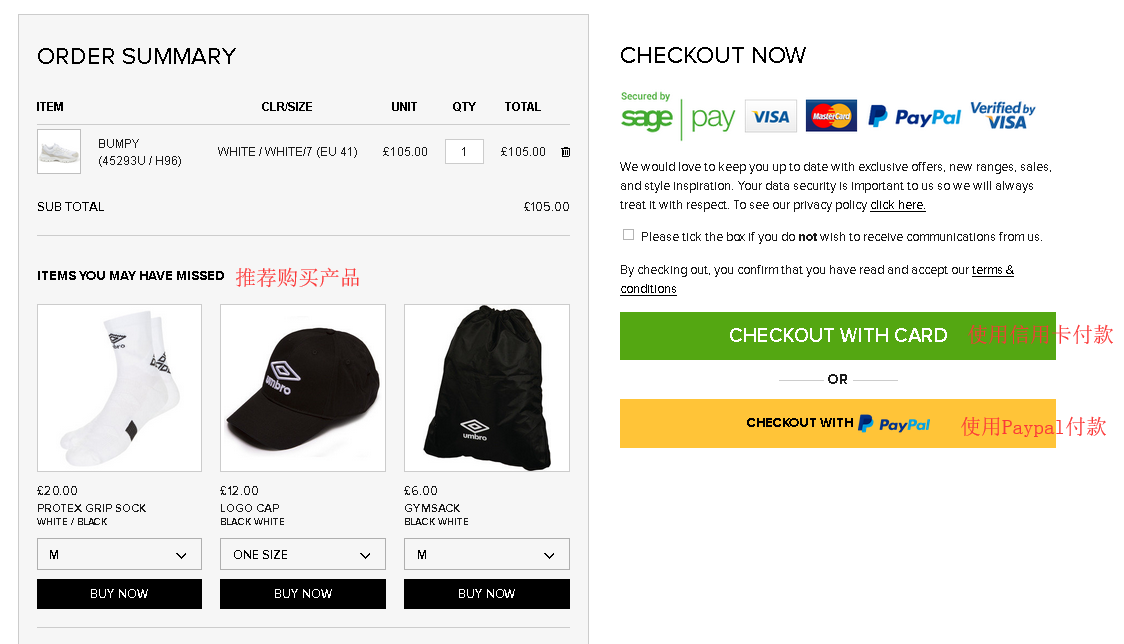Click the Sage Pay secured logo
The image size is (1124, 644).
677,117
